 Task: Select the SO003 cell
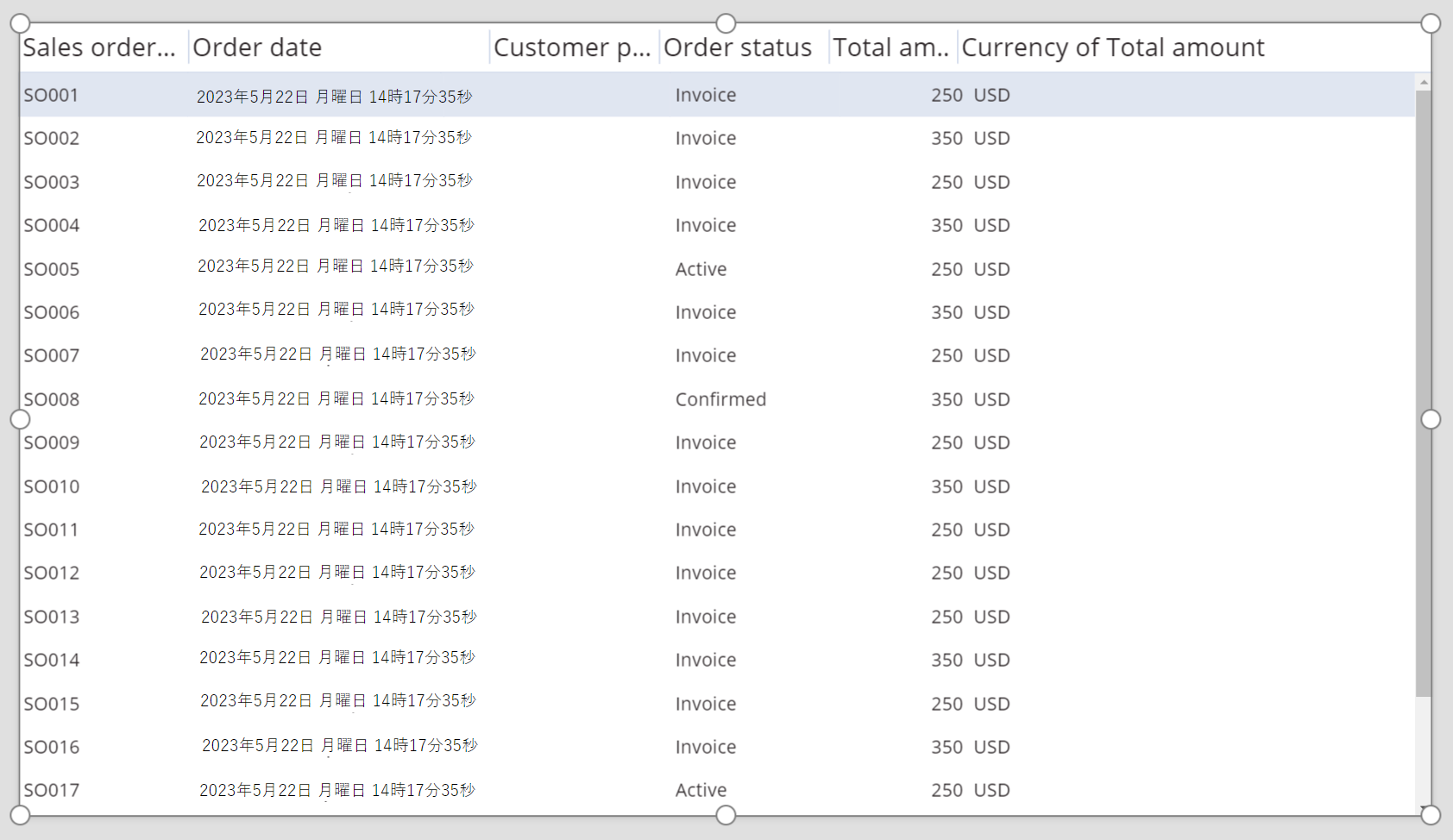point(51,182)
